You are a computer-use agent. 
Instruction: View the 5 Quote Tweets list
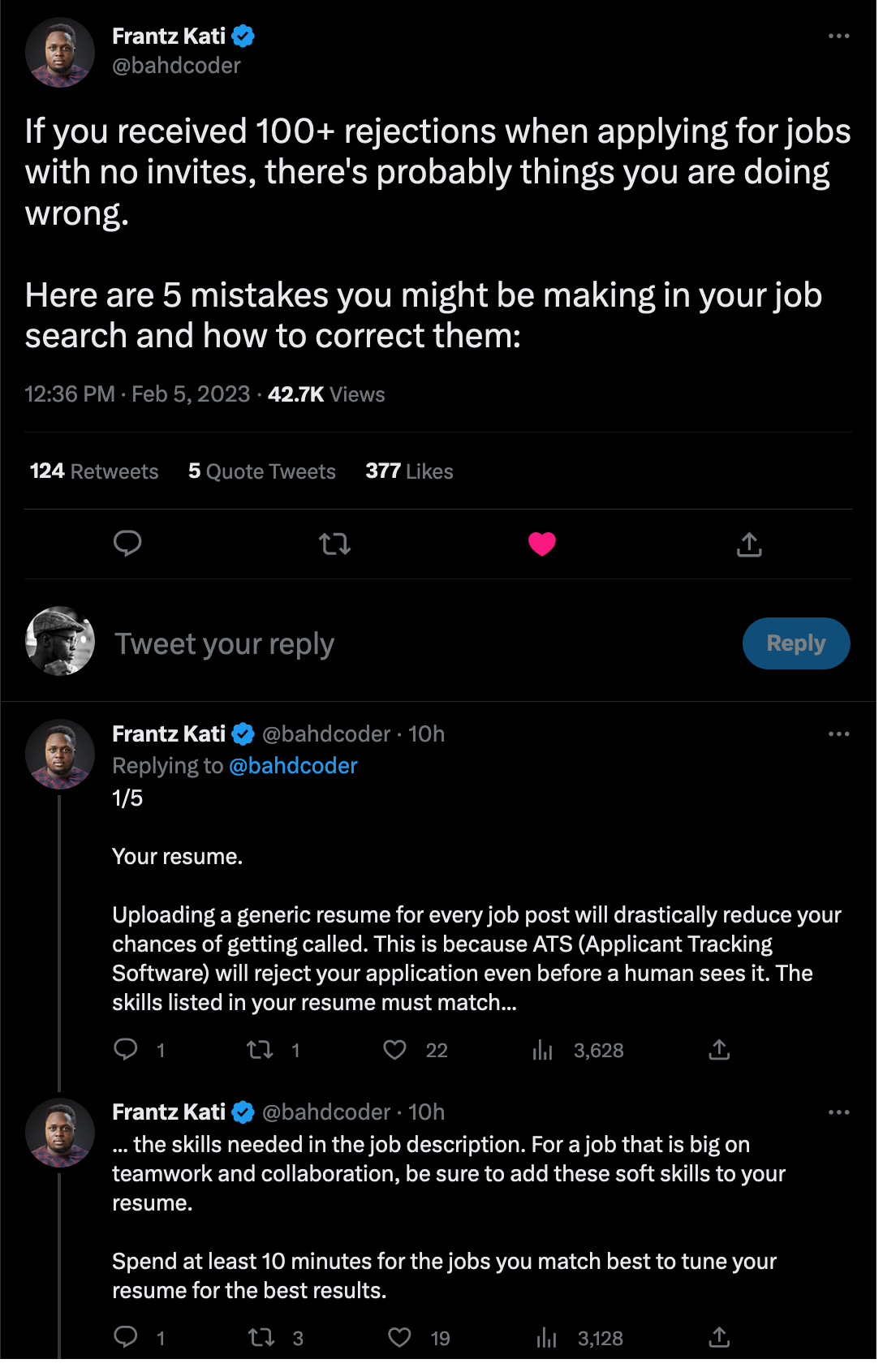(261, 471)
